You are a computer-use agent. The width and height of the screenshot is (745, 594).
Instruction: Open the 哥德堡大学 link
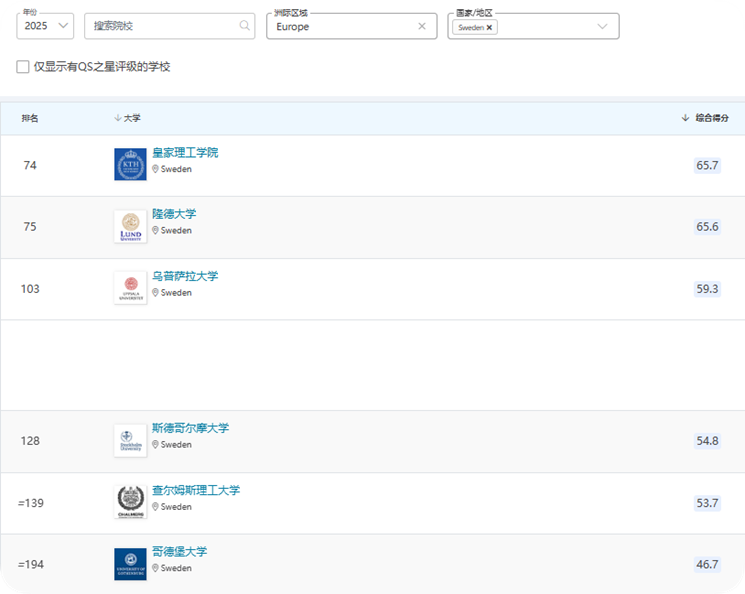point(180,552)
